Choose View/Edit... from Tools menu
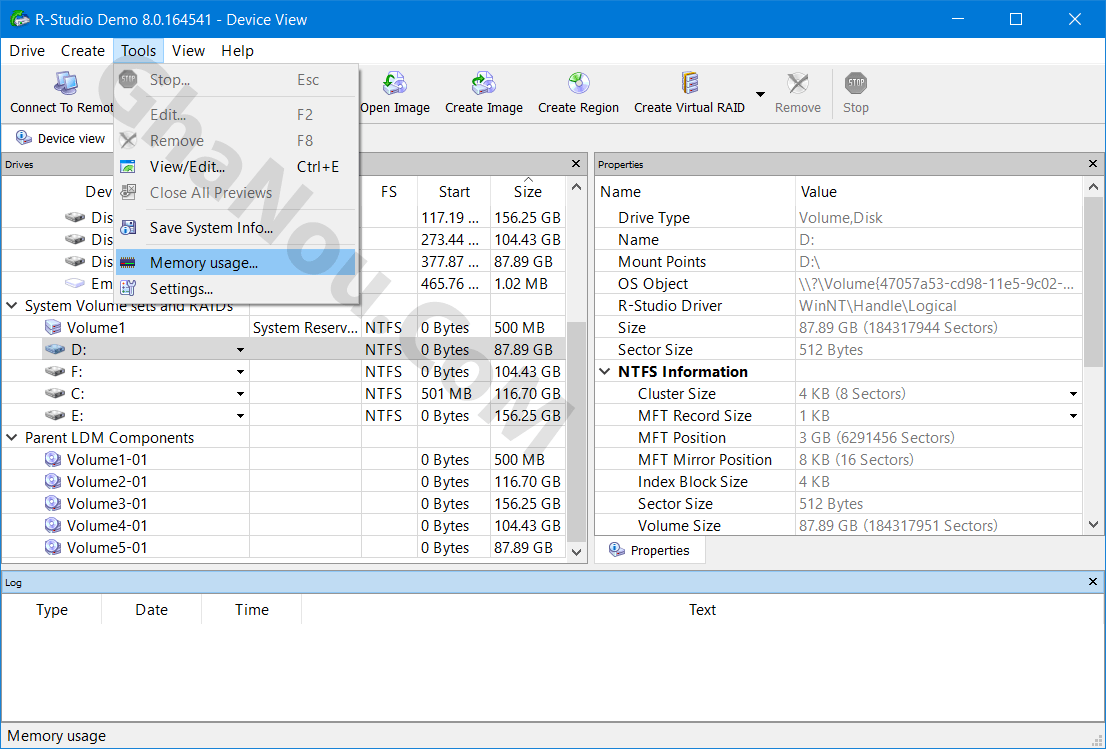The height and width of the screenshot is (749, 1106). coord(236,166)
